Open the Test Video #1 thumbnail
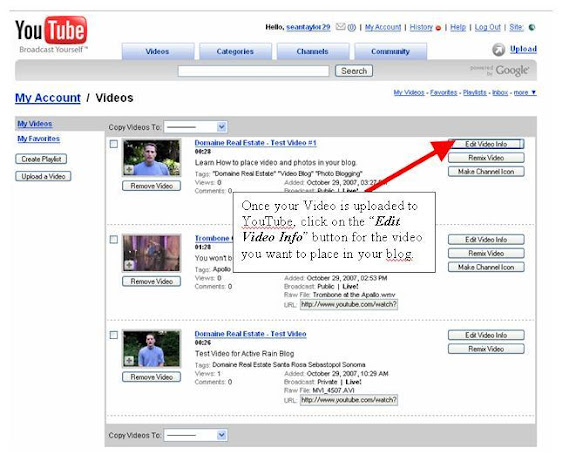This screenshot has height=475, width=576. 151,158
